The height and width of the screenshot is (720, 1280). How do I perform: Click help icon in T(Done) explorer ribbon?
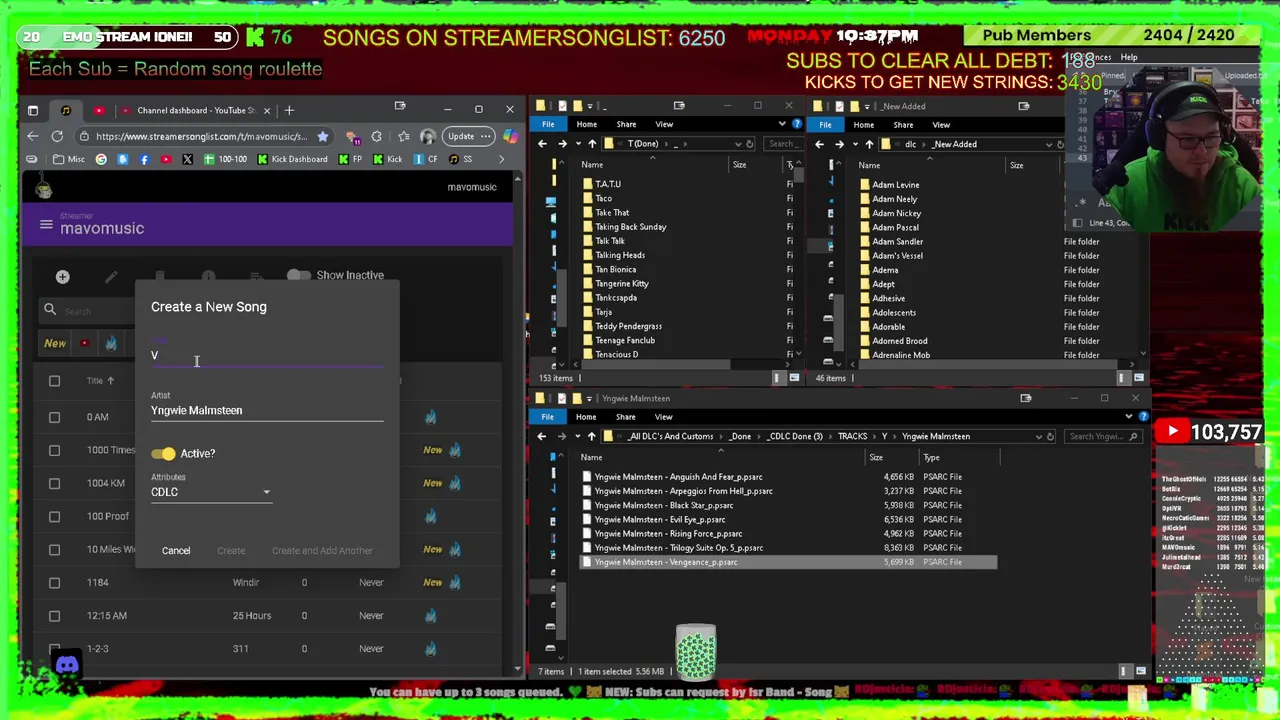click(x=796, y=124)
